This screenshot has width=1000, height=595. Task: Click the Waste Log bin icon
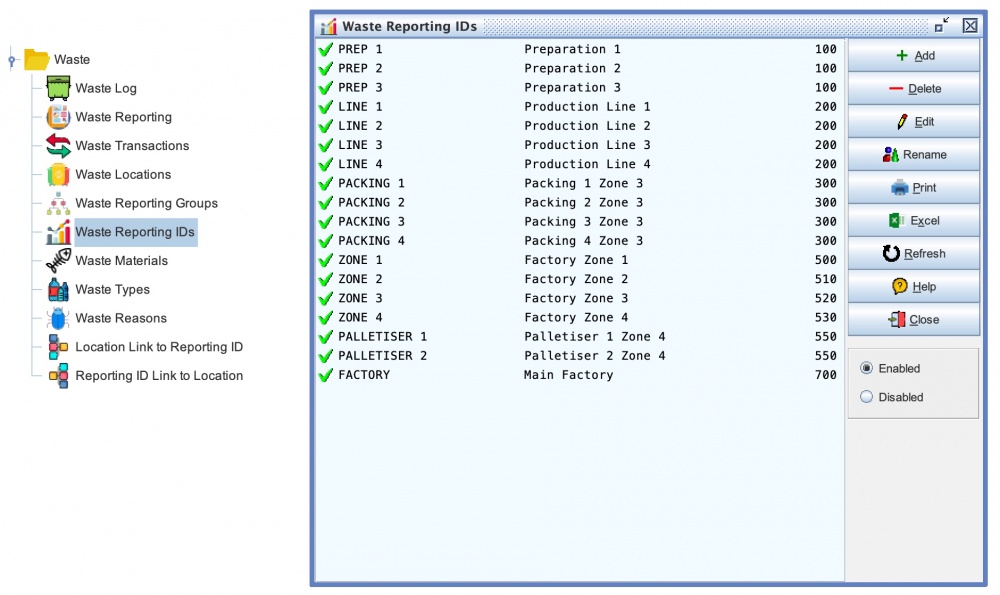click(x=58, y=88)
